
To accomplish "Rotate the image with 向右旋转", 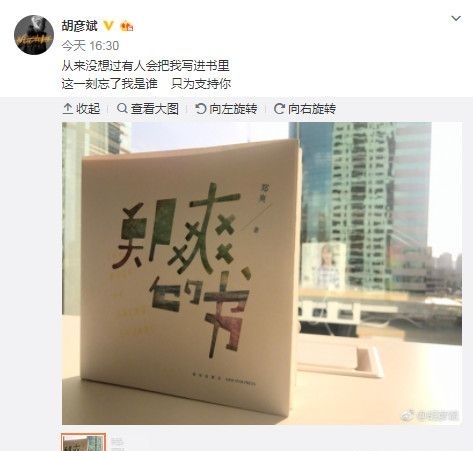I will [305, 109].
